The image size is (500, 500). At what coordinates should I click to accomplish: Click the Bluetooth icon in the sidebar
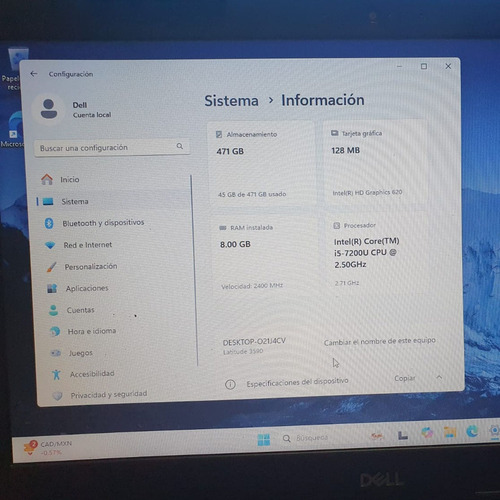click(49, 223)
